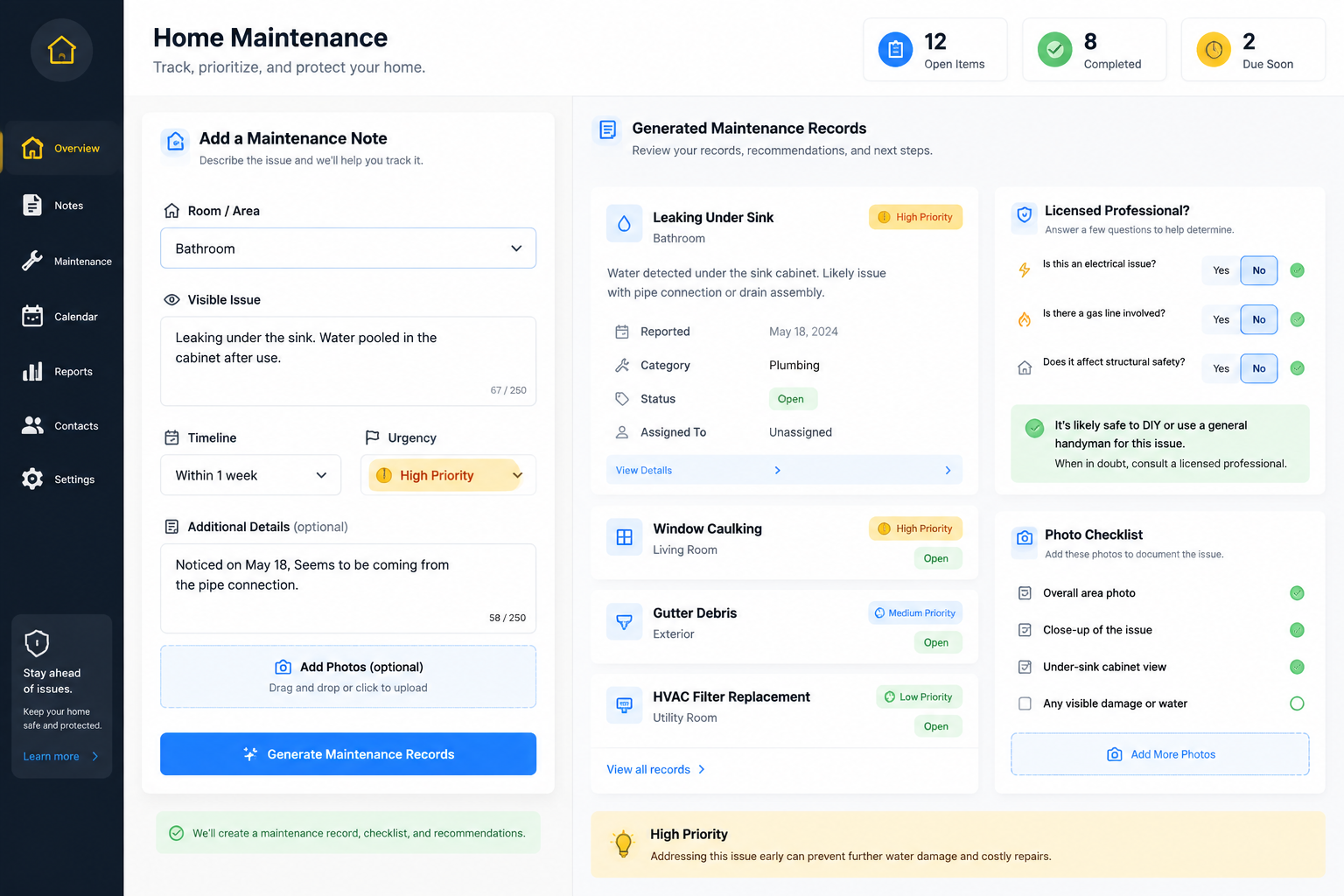Click the Add a Maintenance Note house icon
This screenshot has height=896, width=1344.
click(175, 141)
